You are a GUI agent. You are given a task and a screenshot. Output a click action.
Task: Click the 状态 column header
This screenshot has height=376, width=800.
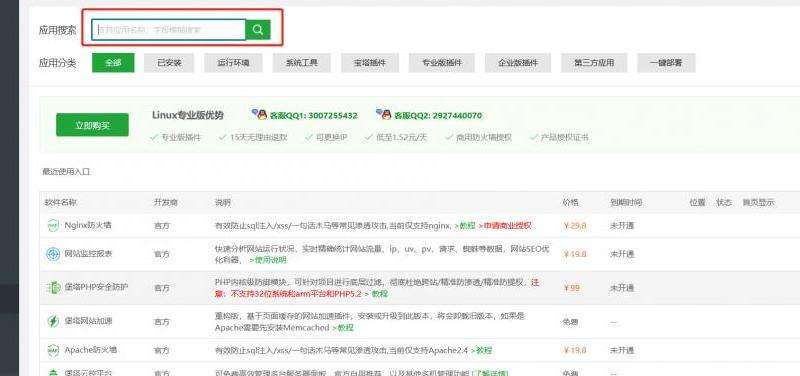coord(723,203)
